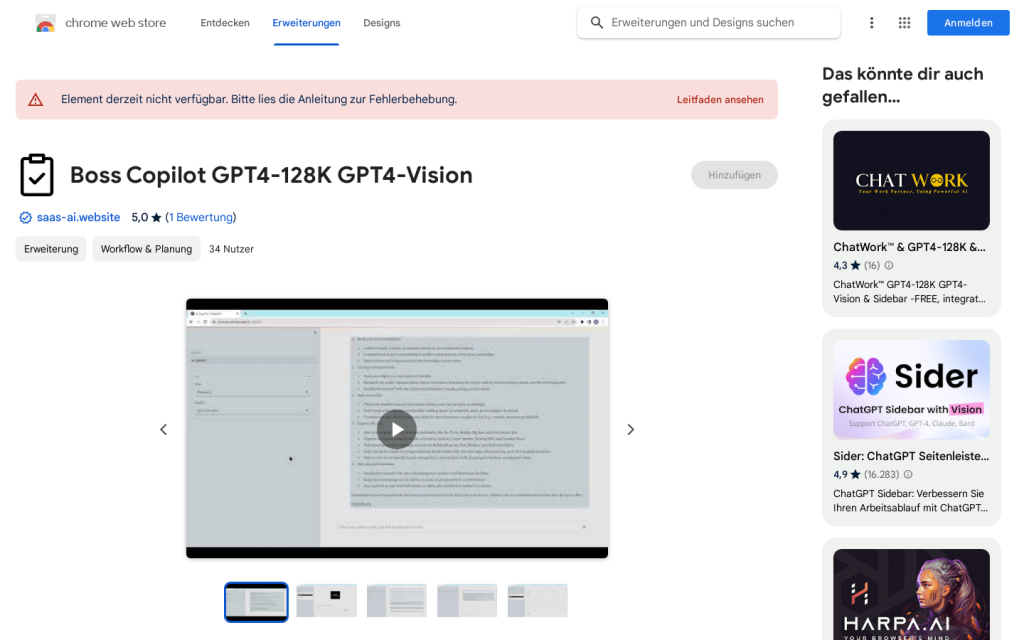
Task: Play the extension preview video
Action: 397,429
